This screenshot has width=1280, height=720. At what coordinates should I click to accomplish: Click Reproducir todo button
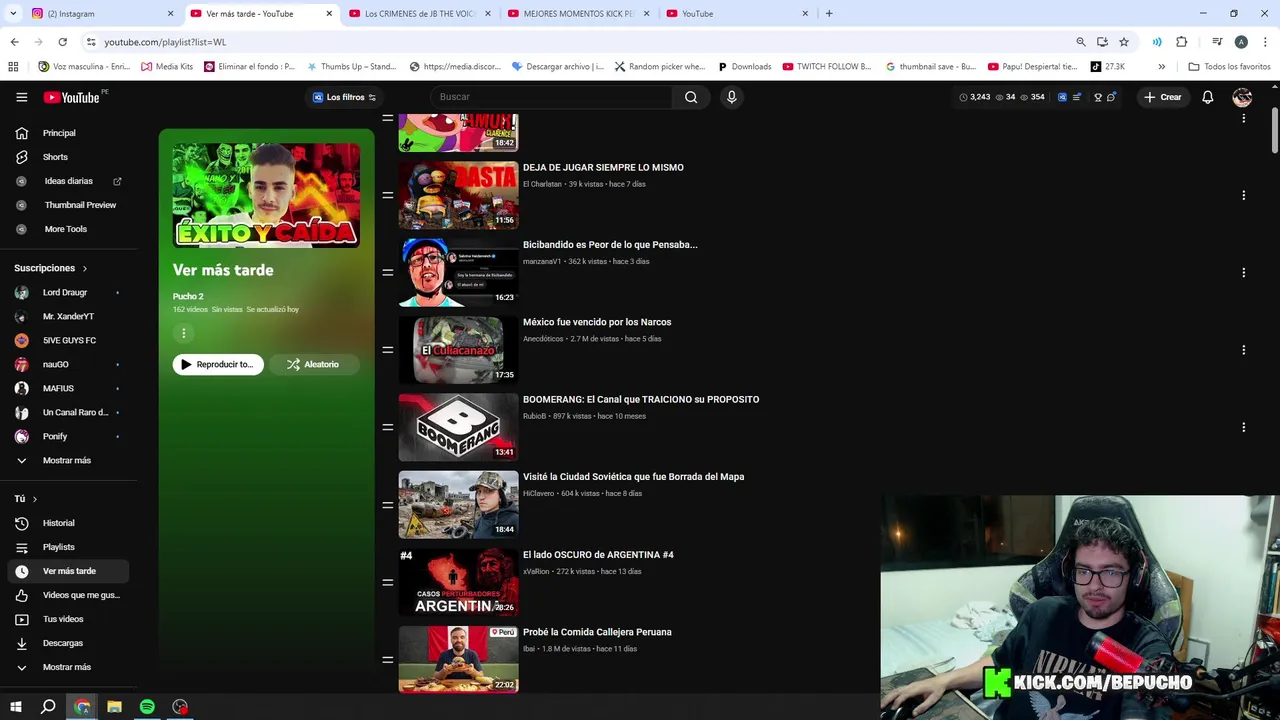pyautogui.click(x=218, y=364)
